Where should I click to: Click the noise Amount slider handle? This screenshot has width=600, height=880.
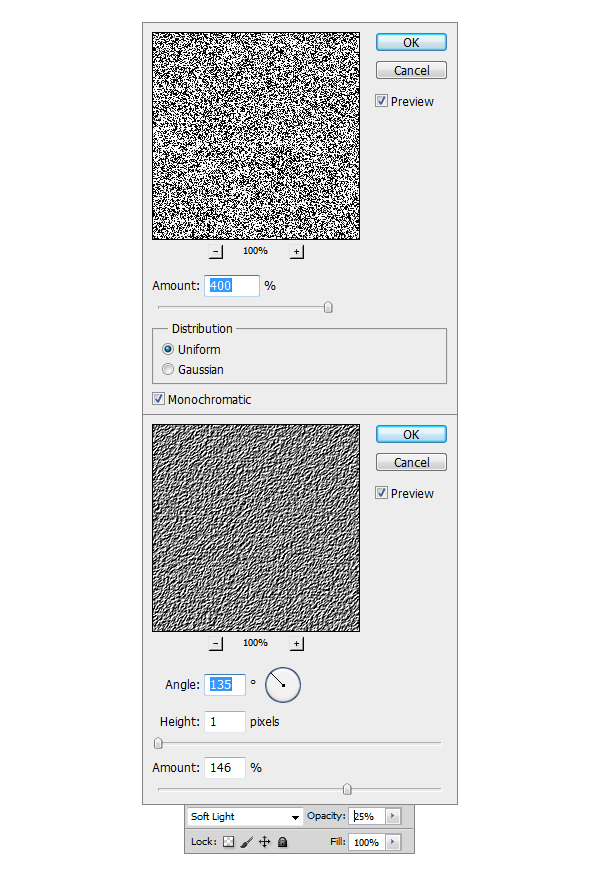[x=328, y=307]
